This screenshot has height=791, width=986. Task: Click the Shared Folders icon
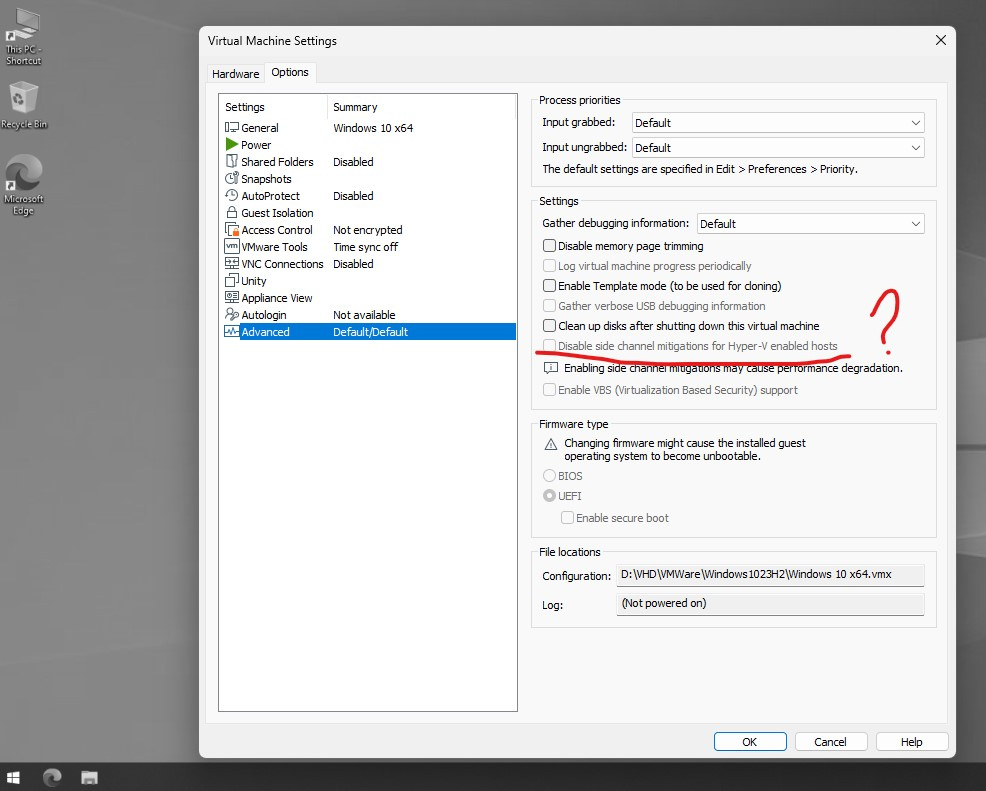click(231, 162)
